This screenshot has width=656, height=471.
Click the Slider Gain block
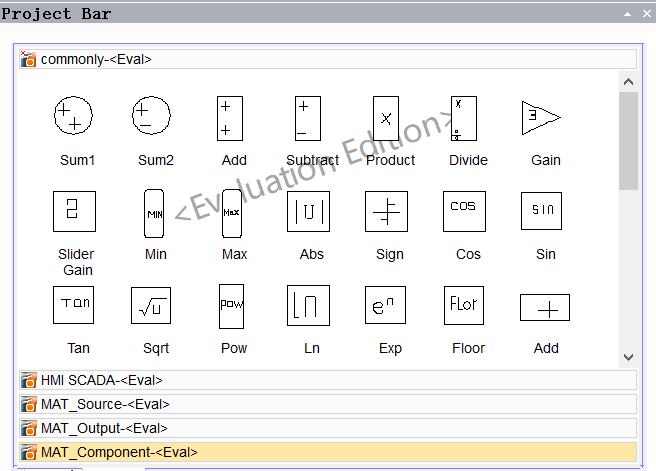click(74, 211)
